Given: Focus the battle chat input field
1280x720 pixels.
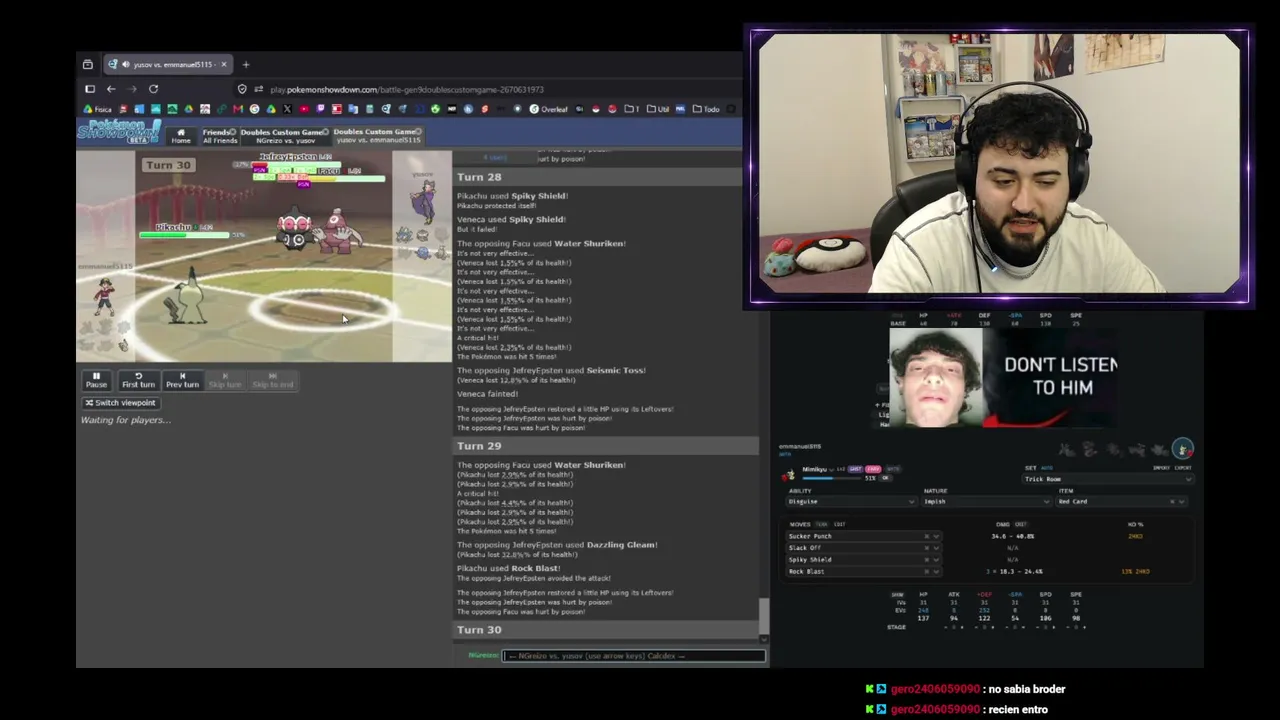Looking at the screenshot, I should pos(634,656).
